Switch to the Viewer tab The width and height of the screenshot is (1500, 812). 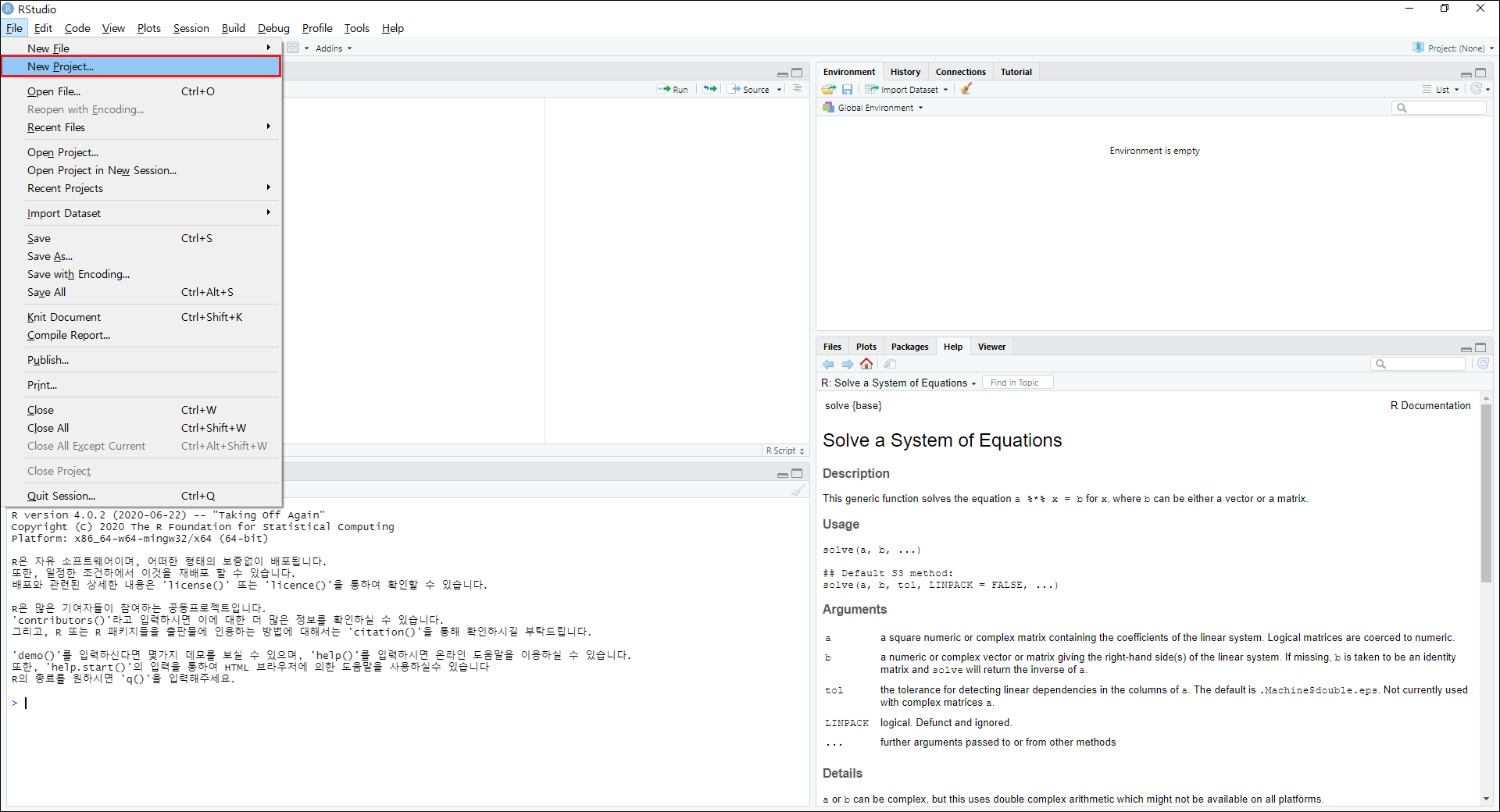[x=991, y=347]
